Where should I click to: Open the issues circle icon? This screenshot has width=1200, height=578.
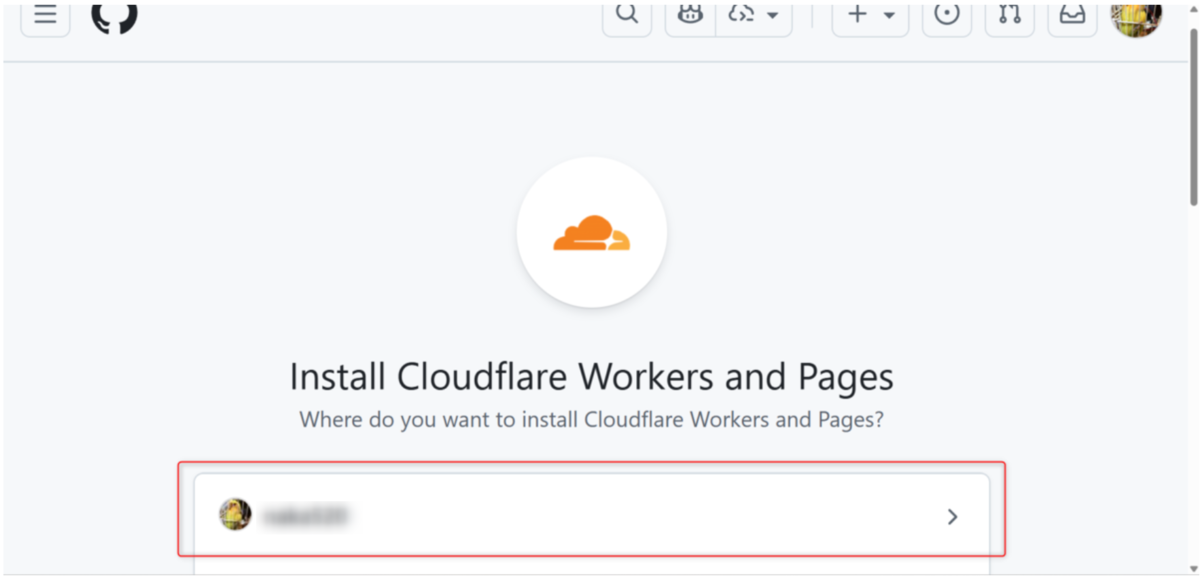[947, 15]
